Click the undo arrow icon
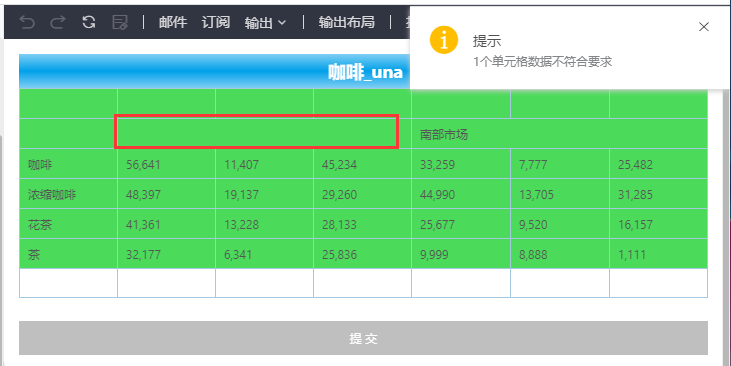The width and height of the screenshot is (731, 366). point(27,22)
